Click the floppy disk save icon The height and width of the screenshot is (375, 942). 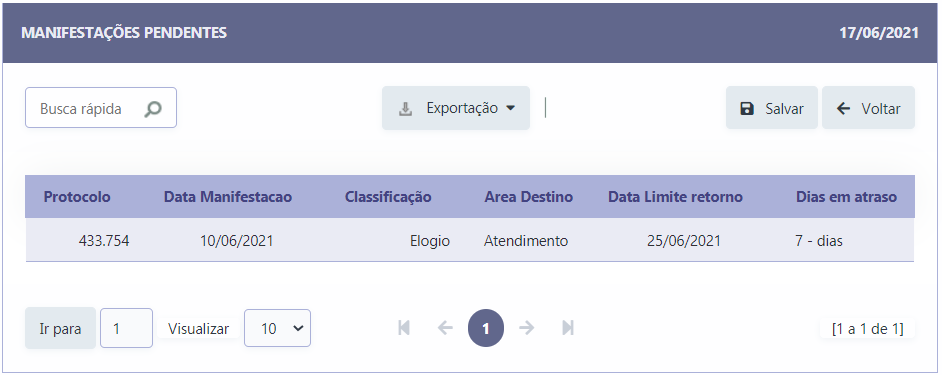[x=747, y=109]
